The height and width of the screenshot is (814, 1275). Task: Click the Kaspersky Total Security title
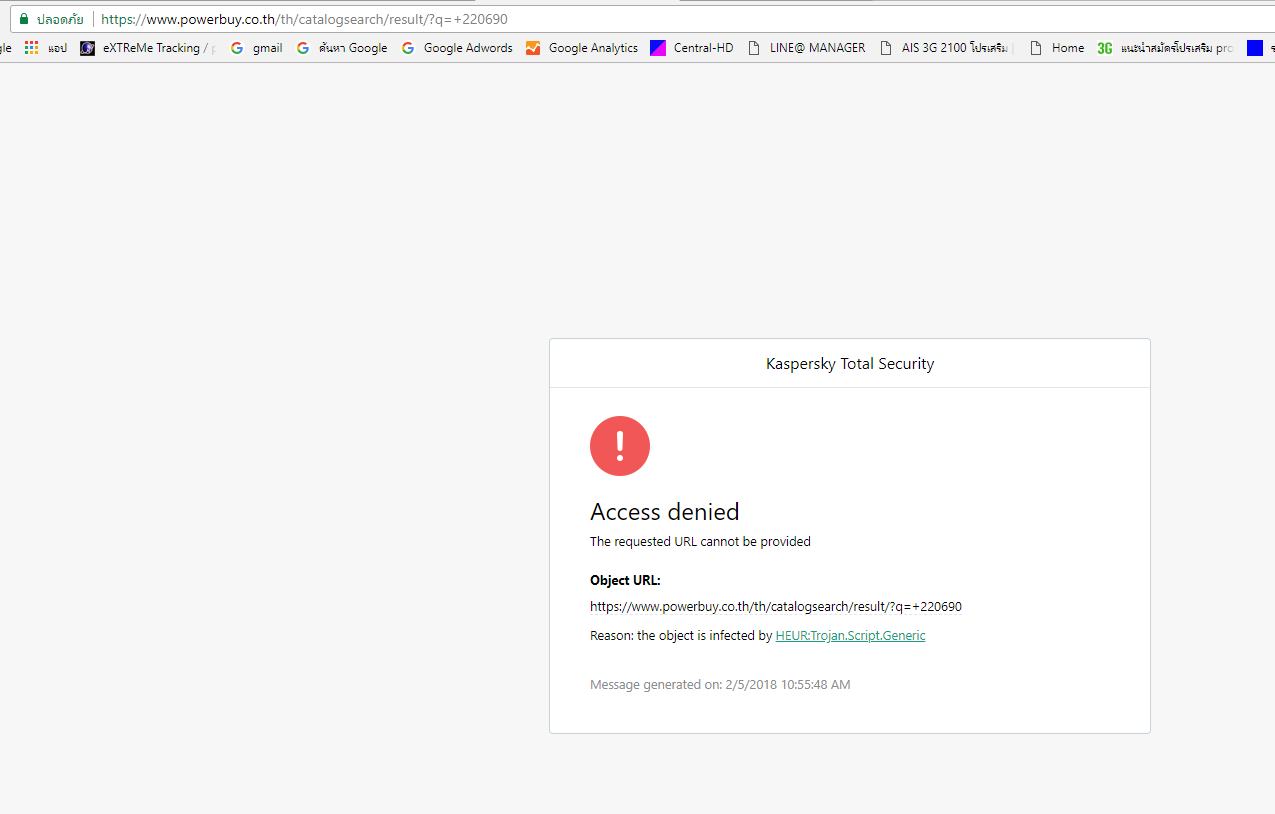tap(850, 364)
